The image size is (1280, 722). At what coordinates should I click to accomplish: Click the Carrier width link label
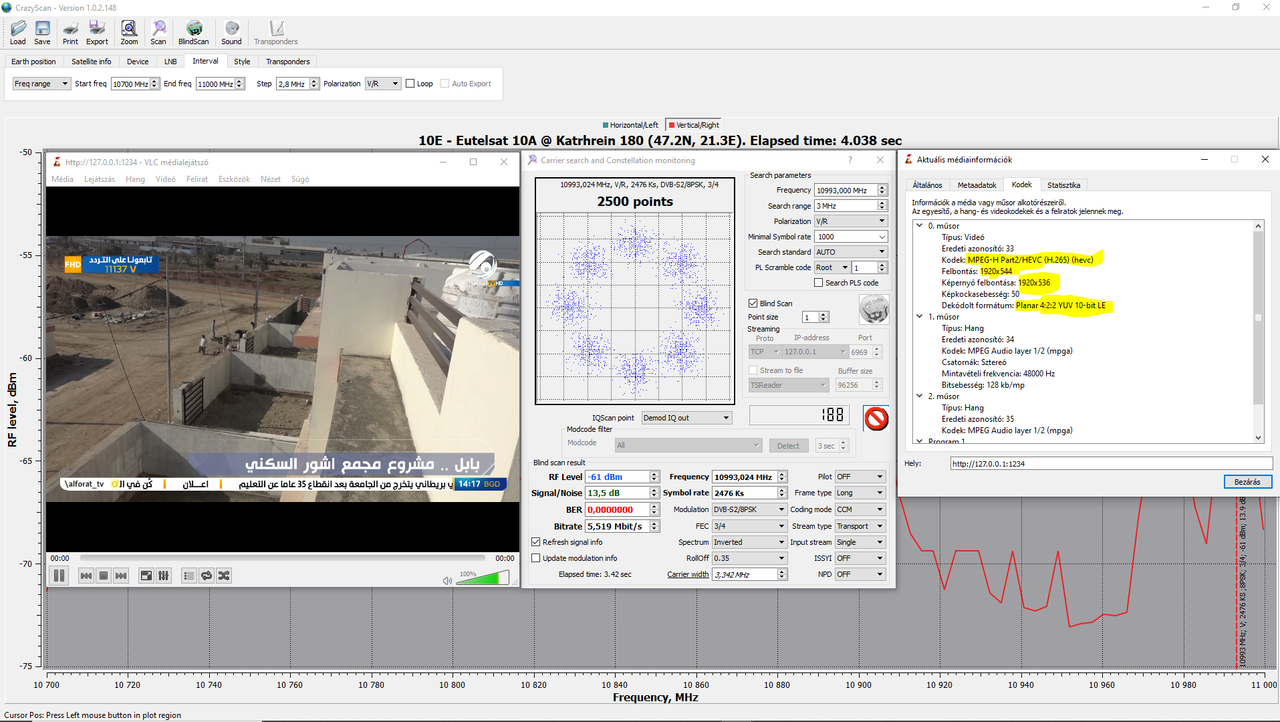click(x=688, y=574)
